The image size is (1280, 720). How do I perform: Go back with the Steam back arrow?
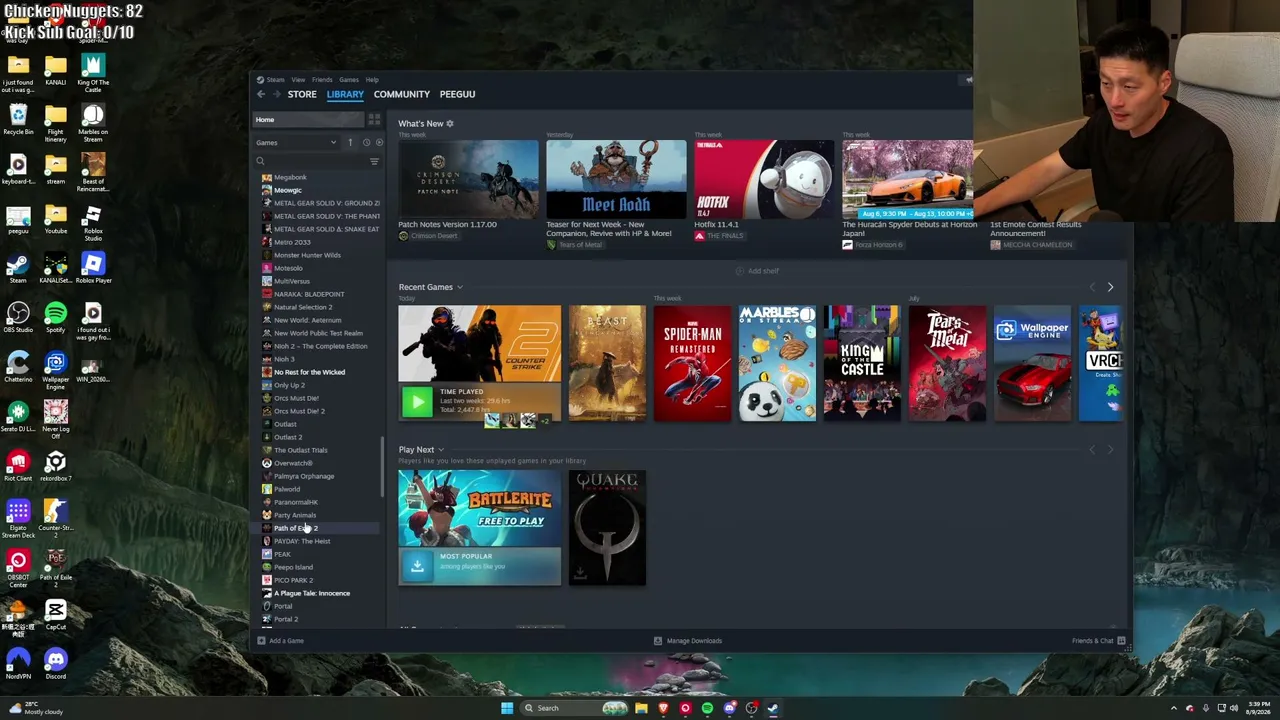coord(261,94)
